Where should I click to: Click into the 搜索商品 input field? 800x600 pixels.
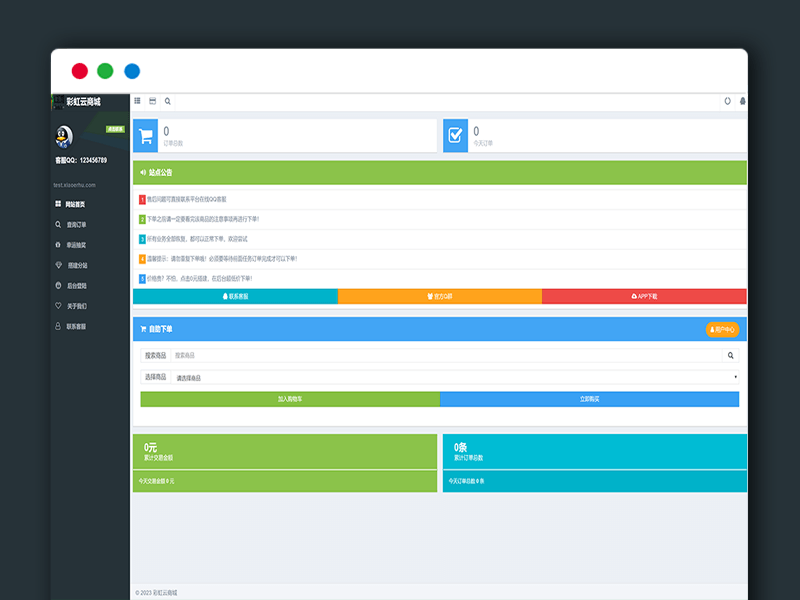(446, 356)
